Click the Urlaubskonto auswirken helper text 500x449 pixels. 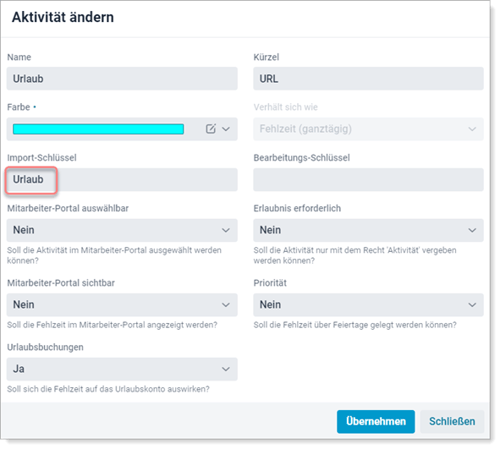(108, 389)
